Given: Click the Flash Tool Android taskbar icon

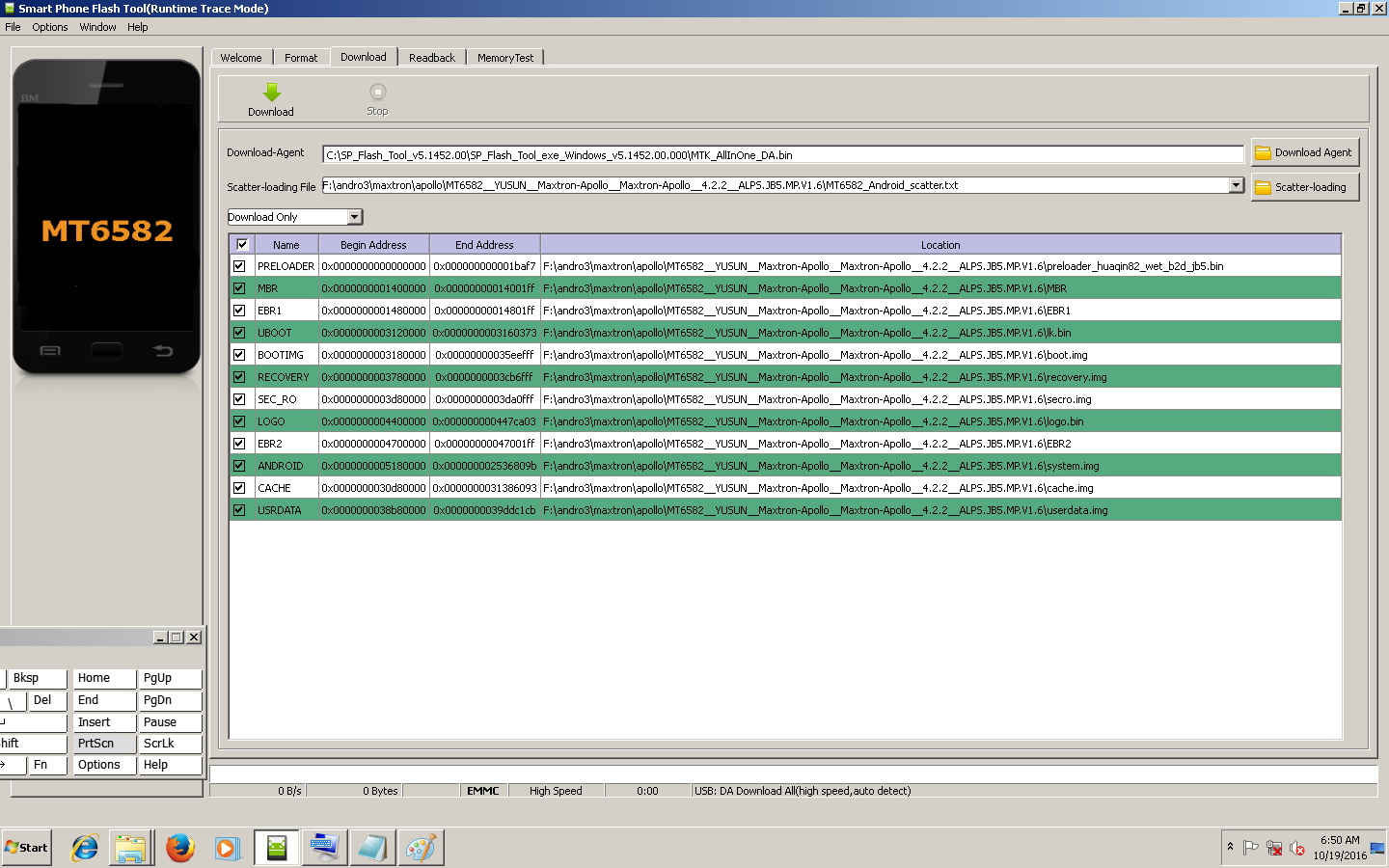Looking at the screenshot, I should coord(277,848).
